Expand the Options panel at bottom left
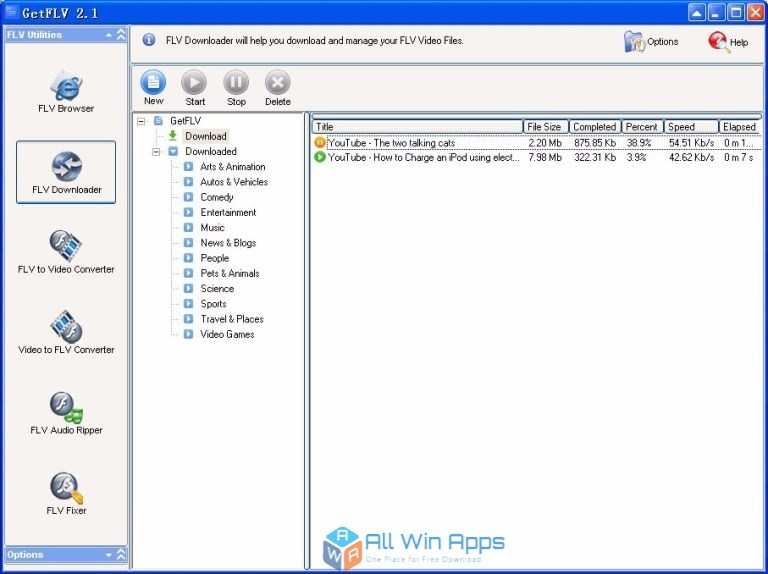Viewport: 768px width, 574px height. point(121,554)
